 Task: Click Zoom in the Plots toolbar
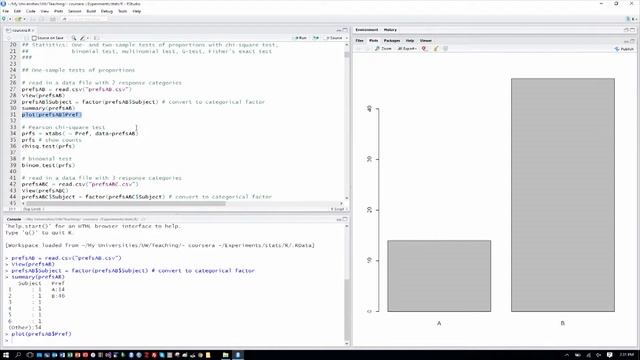tap(384, 49)
